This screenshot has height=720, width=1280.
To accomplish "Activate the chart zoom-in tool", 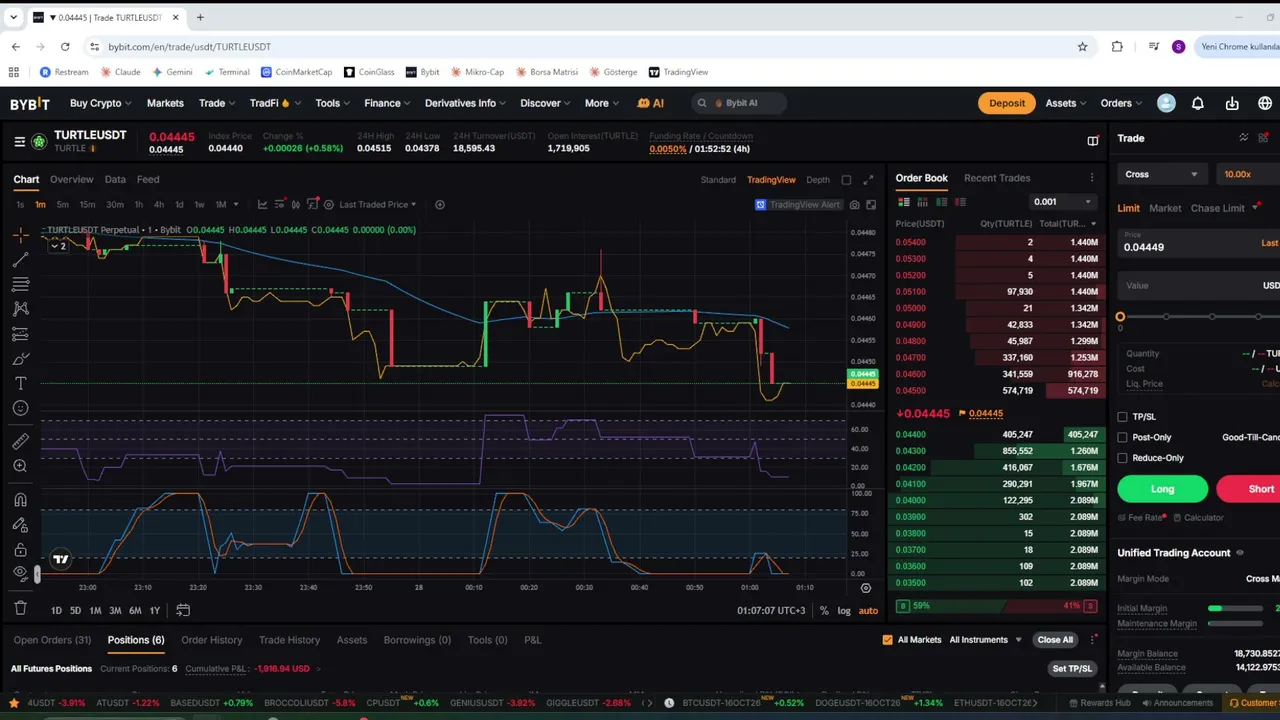I will pos(20,466).
